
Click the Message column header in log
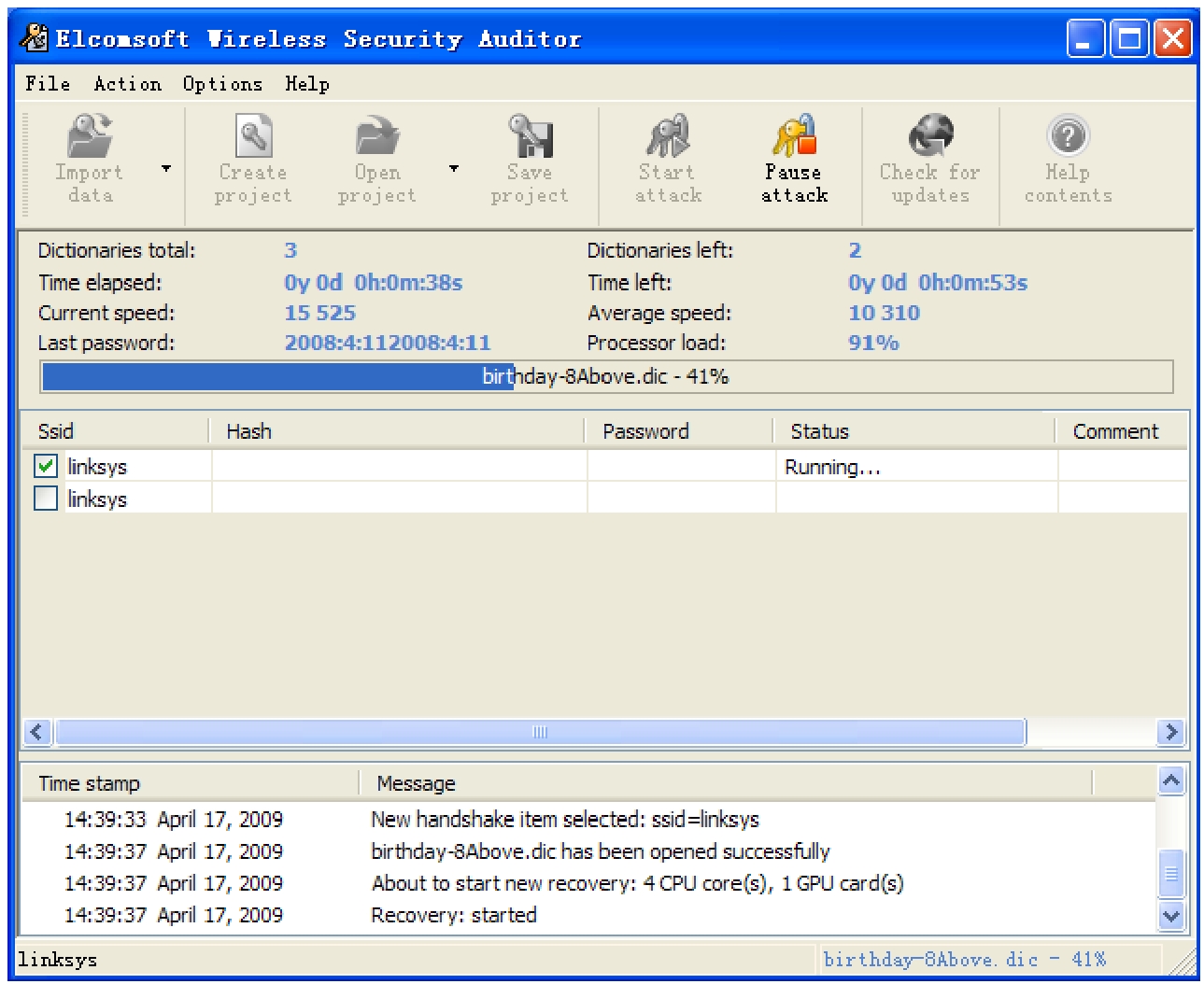tap(726, 783)
